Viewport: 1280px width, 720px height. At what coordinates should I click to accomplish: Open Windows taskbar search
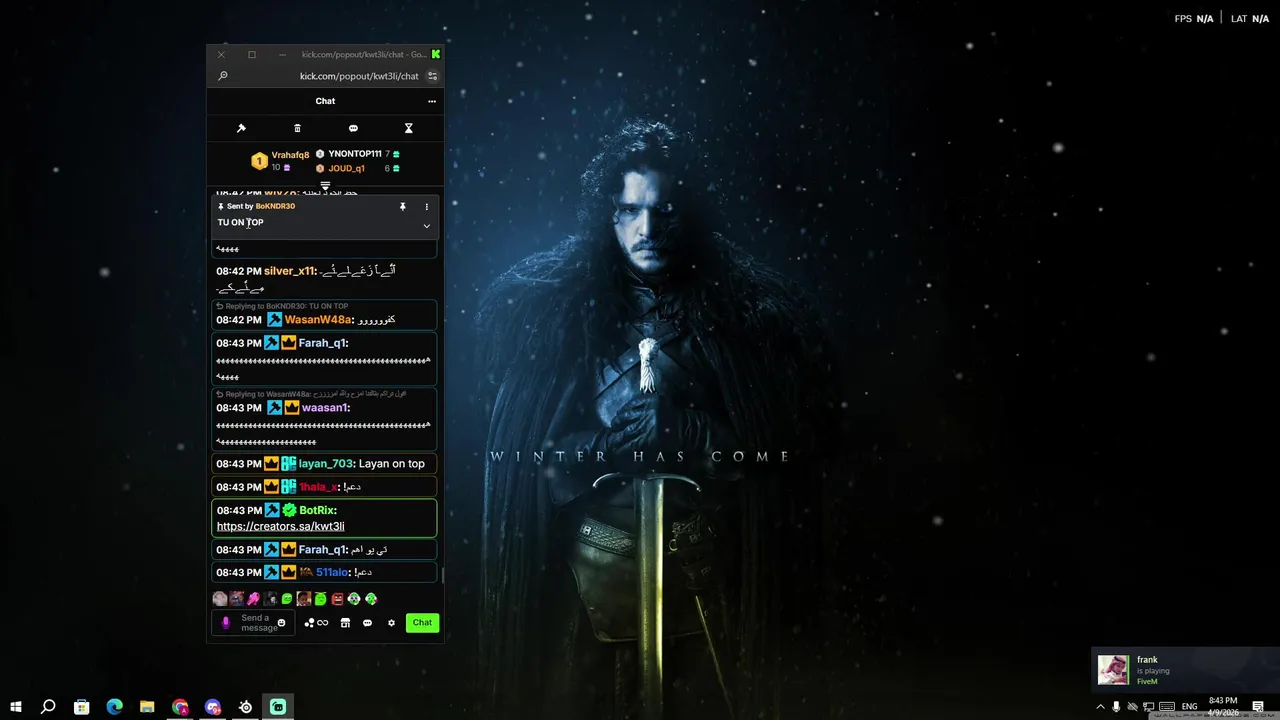(48, 707)
